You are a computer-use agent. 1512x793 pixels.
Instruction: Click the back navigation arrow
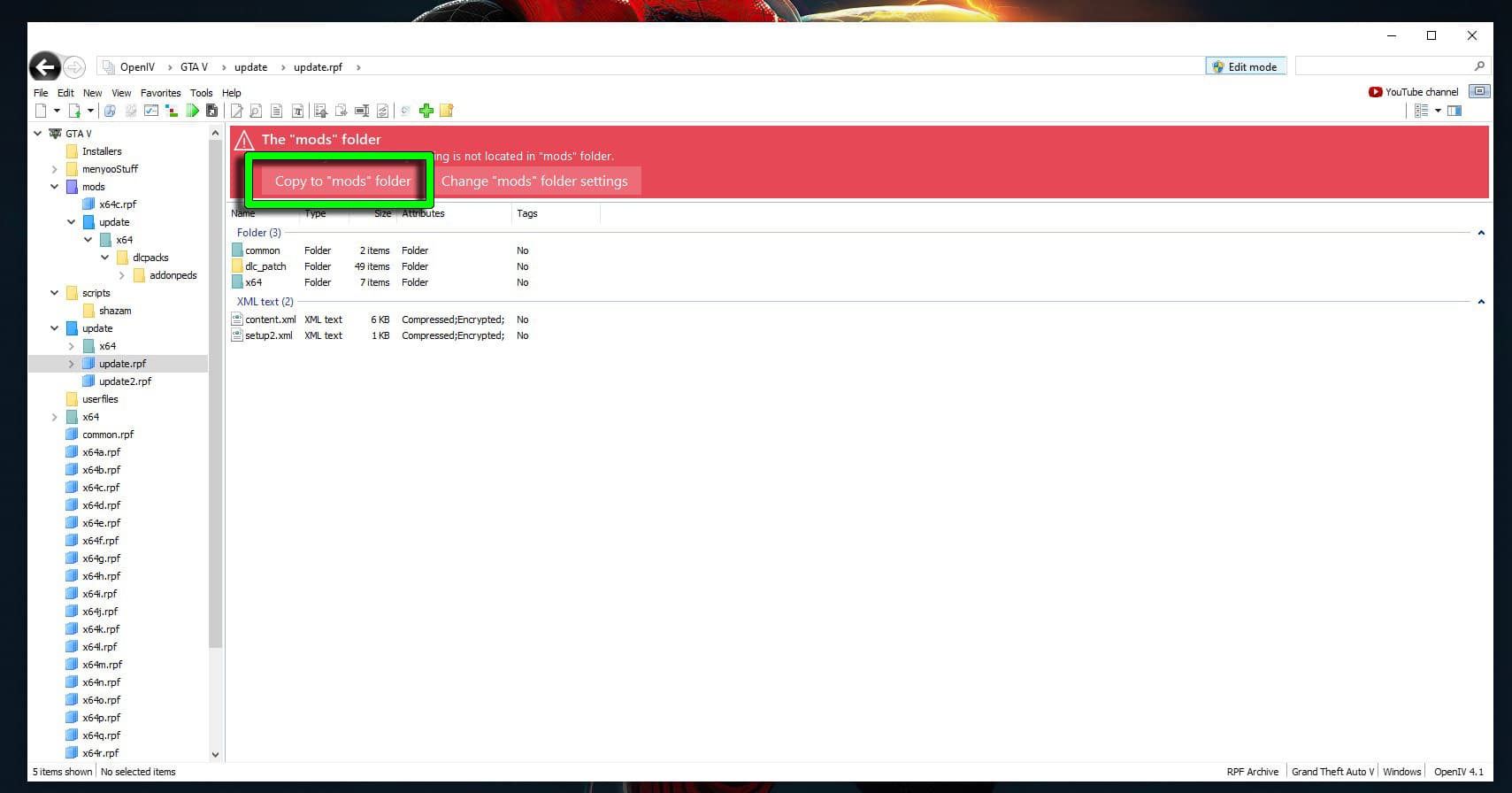44,66
